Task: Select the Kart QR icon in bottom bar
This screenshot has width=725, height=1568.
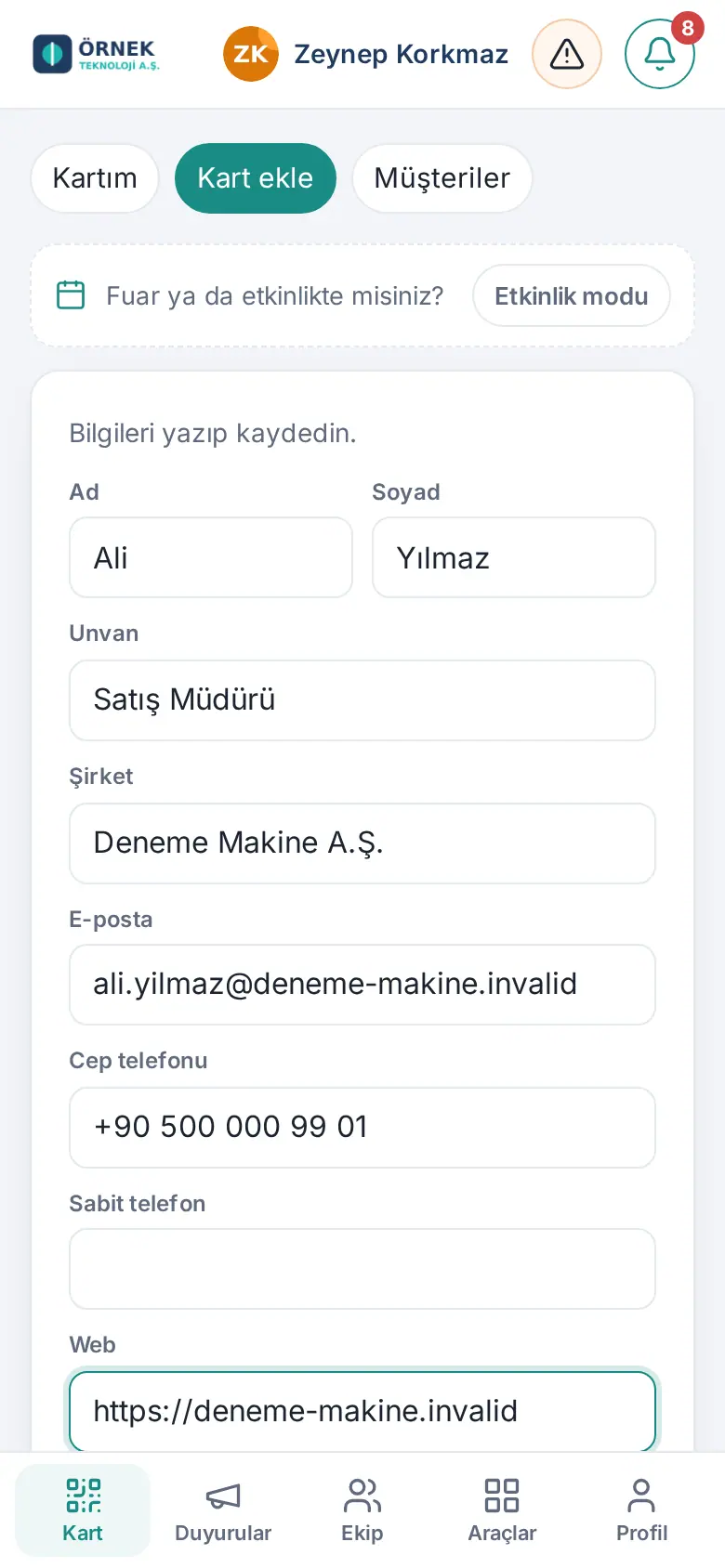Action: pyautogui.click(x=83, y=1496)
